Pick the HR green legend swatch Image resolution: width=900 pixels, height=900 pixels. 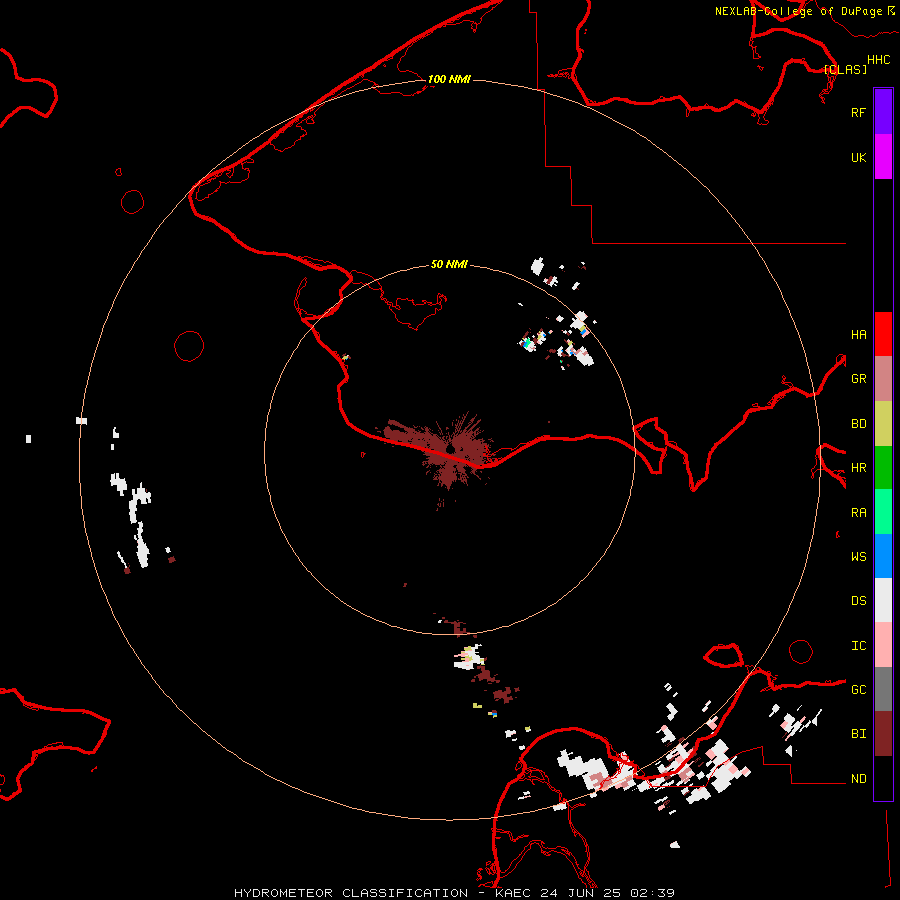tap(883, 468)
